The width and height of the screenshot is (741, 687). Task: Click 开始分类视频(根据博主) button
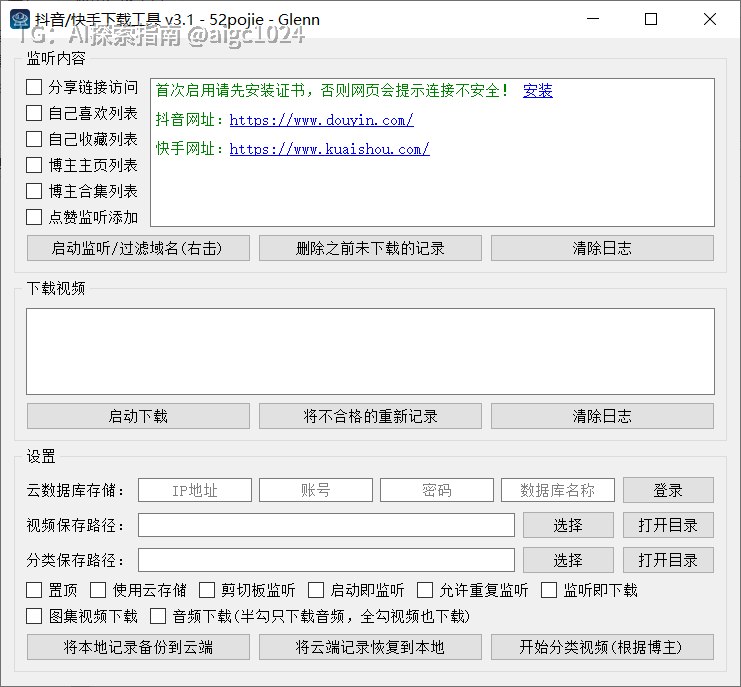point(602,647)
